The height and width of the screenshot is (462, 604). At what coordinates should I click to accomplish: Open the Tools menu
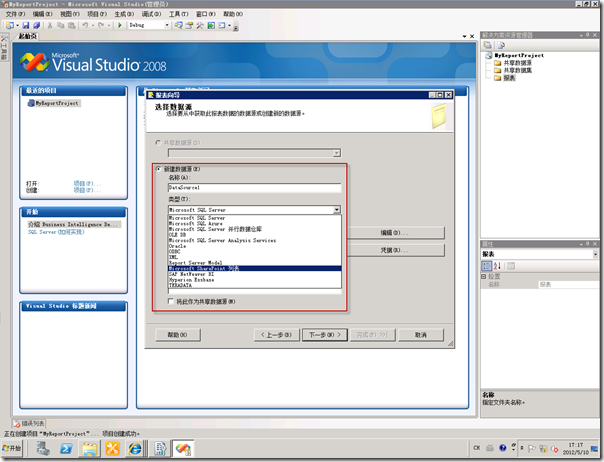[179, 14]
